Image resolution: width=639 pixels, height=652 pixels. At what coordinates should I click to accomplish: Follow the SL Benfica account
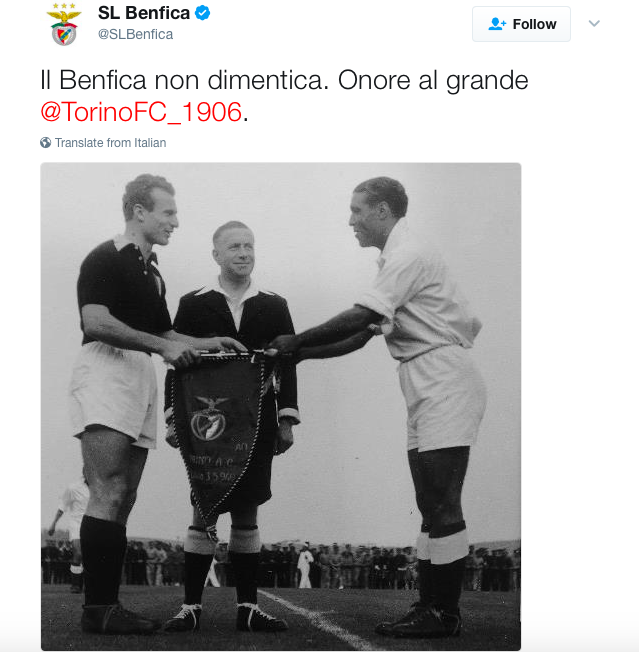click(x=521, y=24)
